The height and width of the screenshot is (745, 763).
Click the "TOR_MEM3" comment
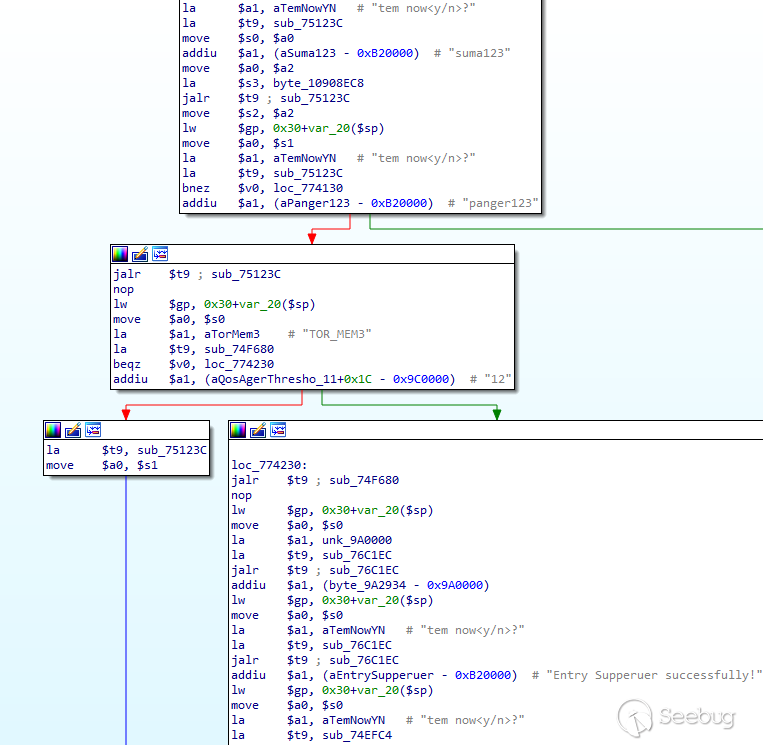point(336,334)
